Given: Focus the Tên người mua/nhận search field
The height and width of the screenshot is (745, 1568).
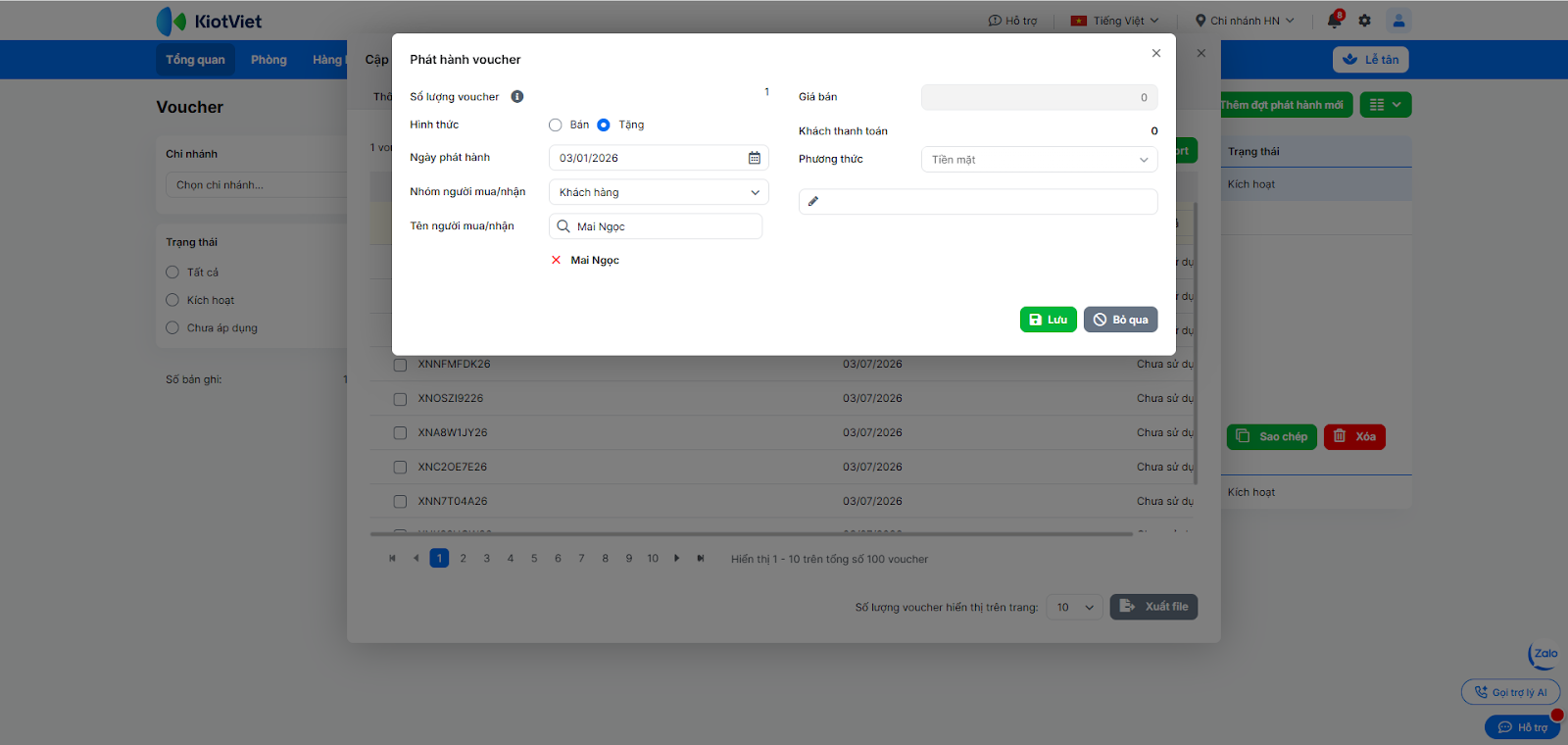Looking at the screenshot, I should click(x=656, y=226).
